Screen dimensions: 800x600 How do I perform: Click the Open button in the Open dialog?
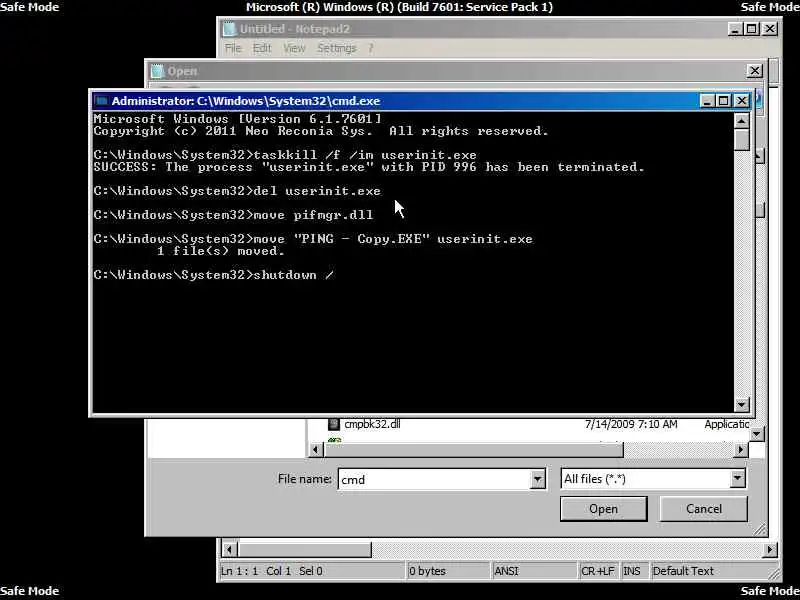[x=604, y=509]
